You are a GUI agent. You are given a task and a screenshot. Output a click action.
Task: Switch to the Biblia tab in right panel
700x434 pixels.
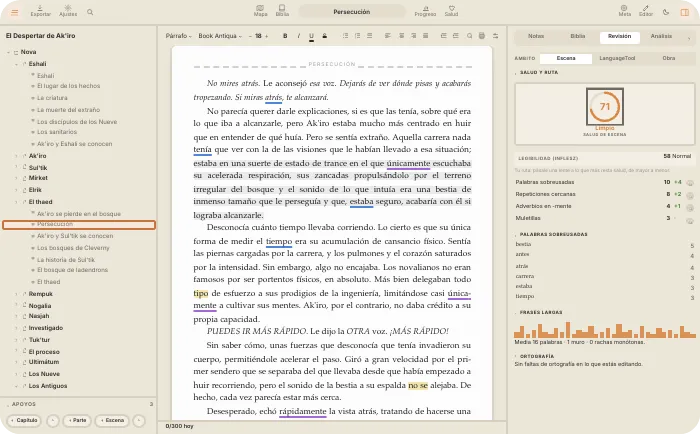click(x=577, y=36)
